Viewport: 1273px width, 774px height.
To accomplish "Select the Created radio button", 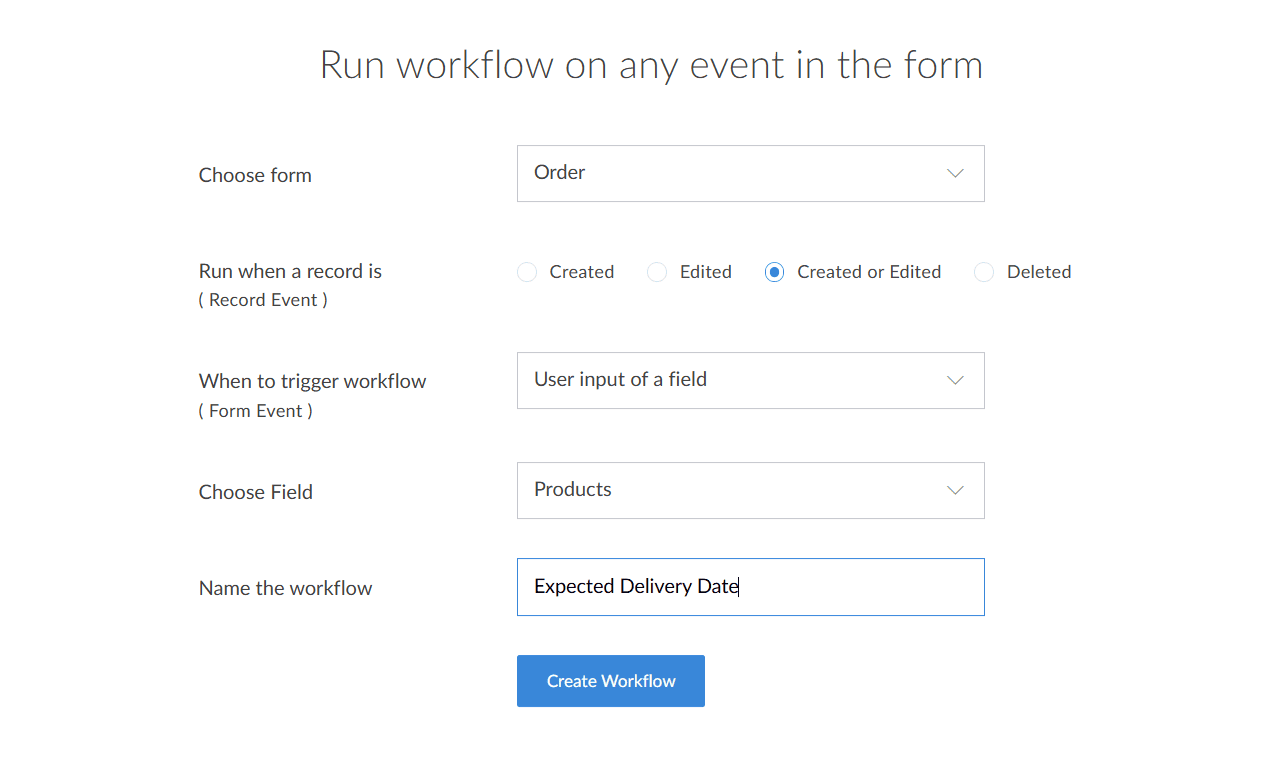I will tap(527, 272).
